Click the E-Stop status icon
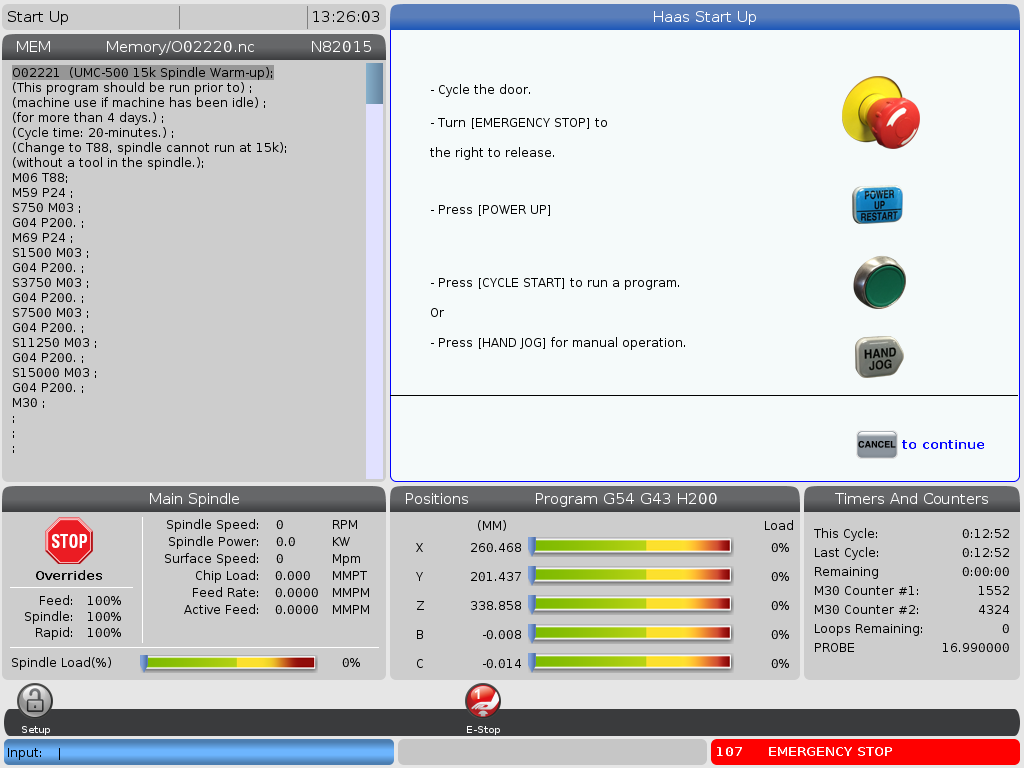 [483, 701]
